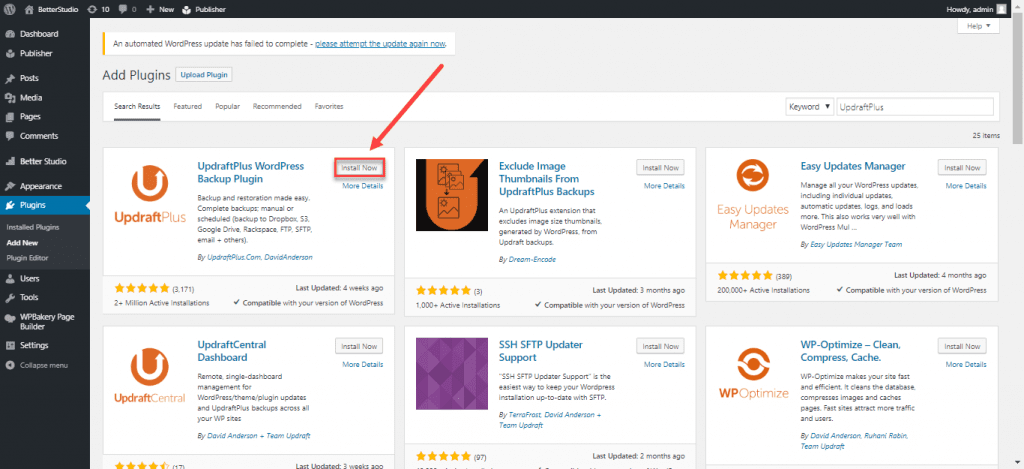Switch to the Favorites tab
Screen dimensions: 1024x469
(x=328, y=106)
